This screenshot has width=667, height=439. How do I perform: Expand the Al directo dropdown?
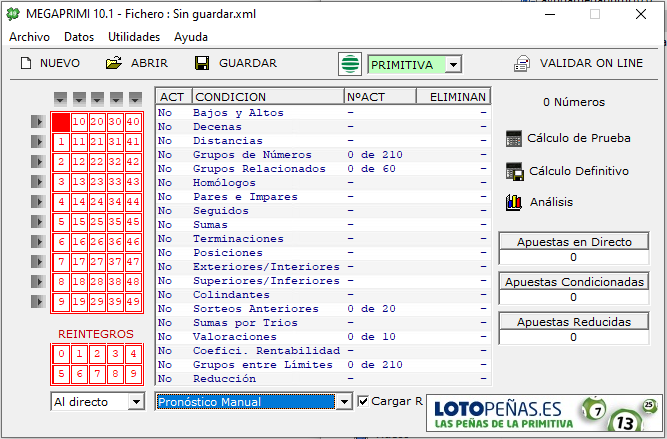point(136,401)
